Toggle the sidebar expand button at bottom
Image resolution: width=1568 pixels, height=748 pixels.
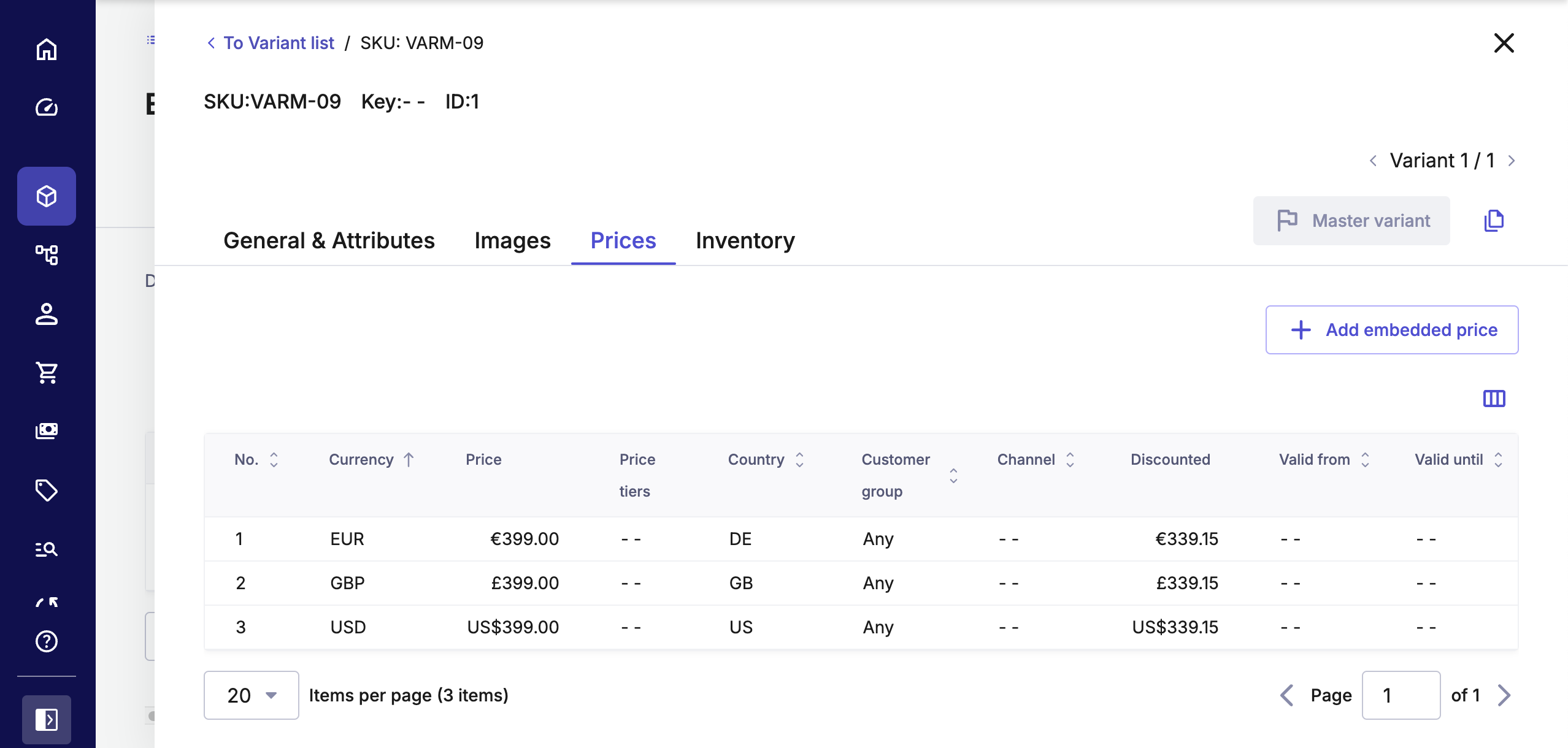(47, 720)
